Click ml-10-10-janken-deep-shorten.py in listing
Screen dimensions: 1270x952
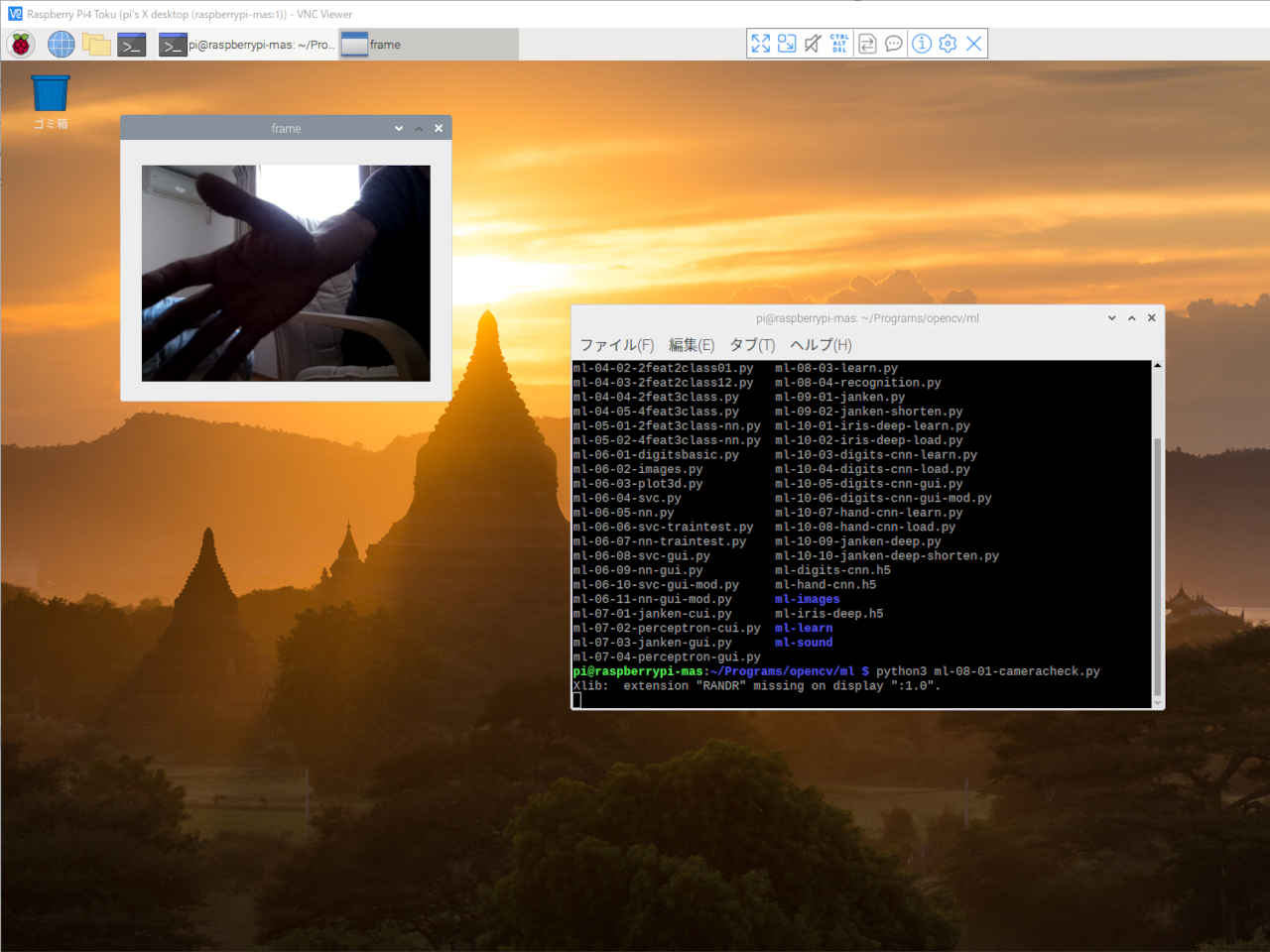[886, 556]
